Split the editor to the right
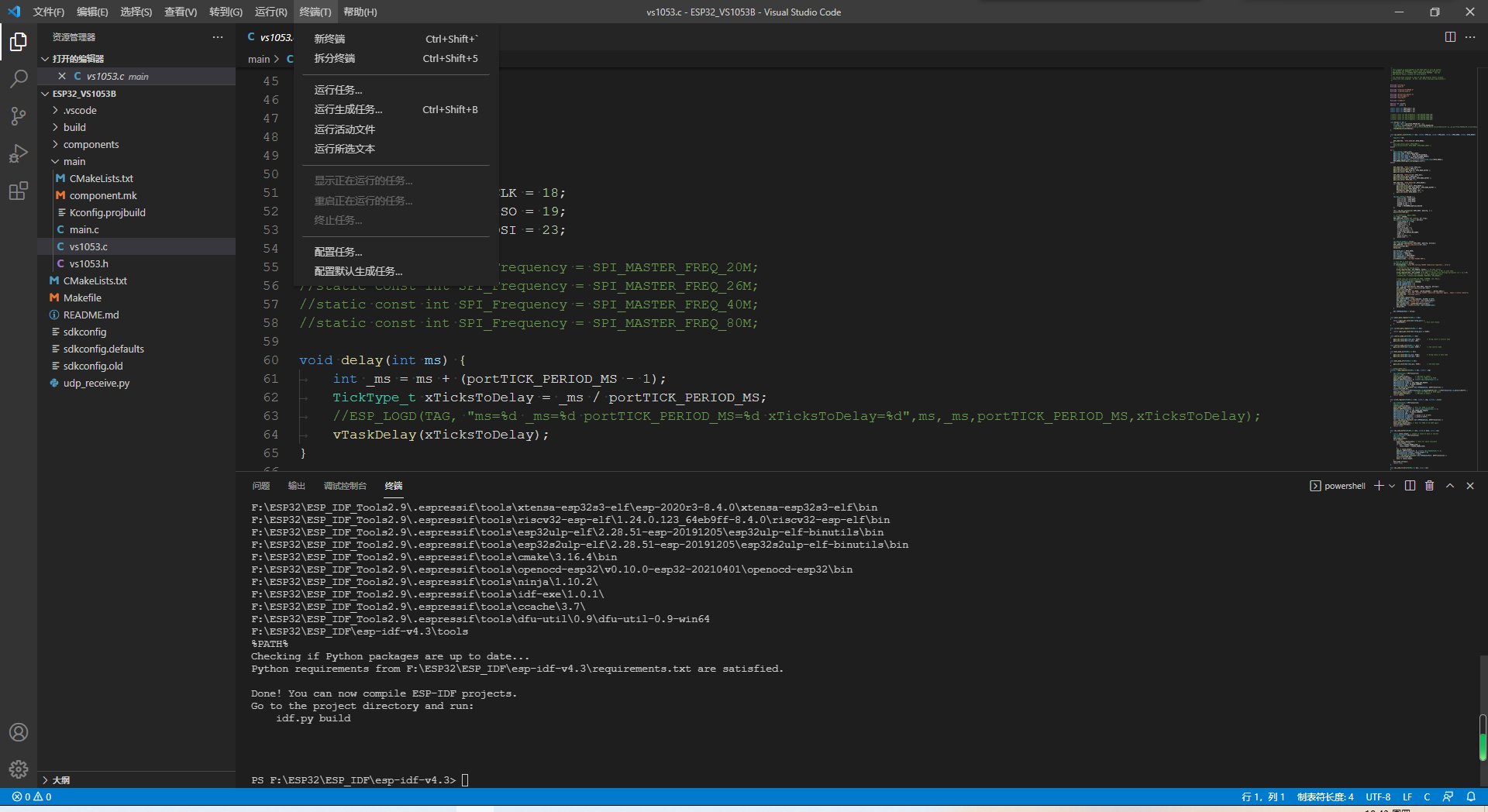Viewport: 1488px width, 812px height. click(x=1450, y=37)
